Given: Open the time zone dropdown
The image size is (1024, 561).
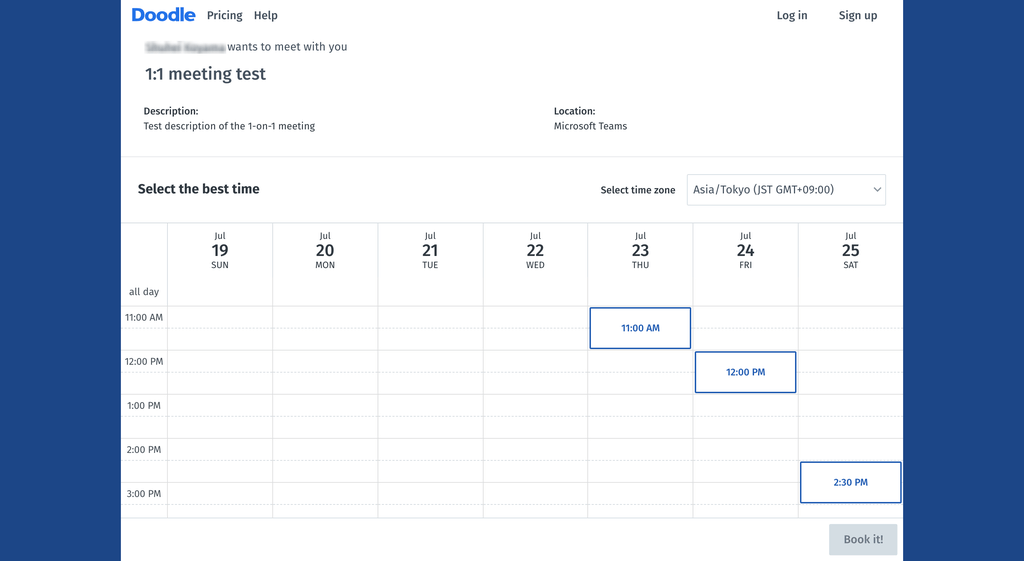Looking at the screenshot, I should 786,189.
